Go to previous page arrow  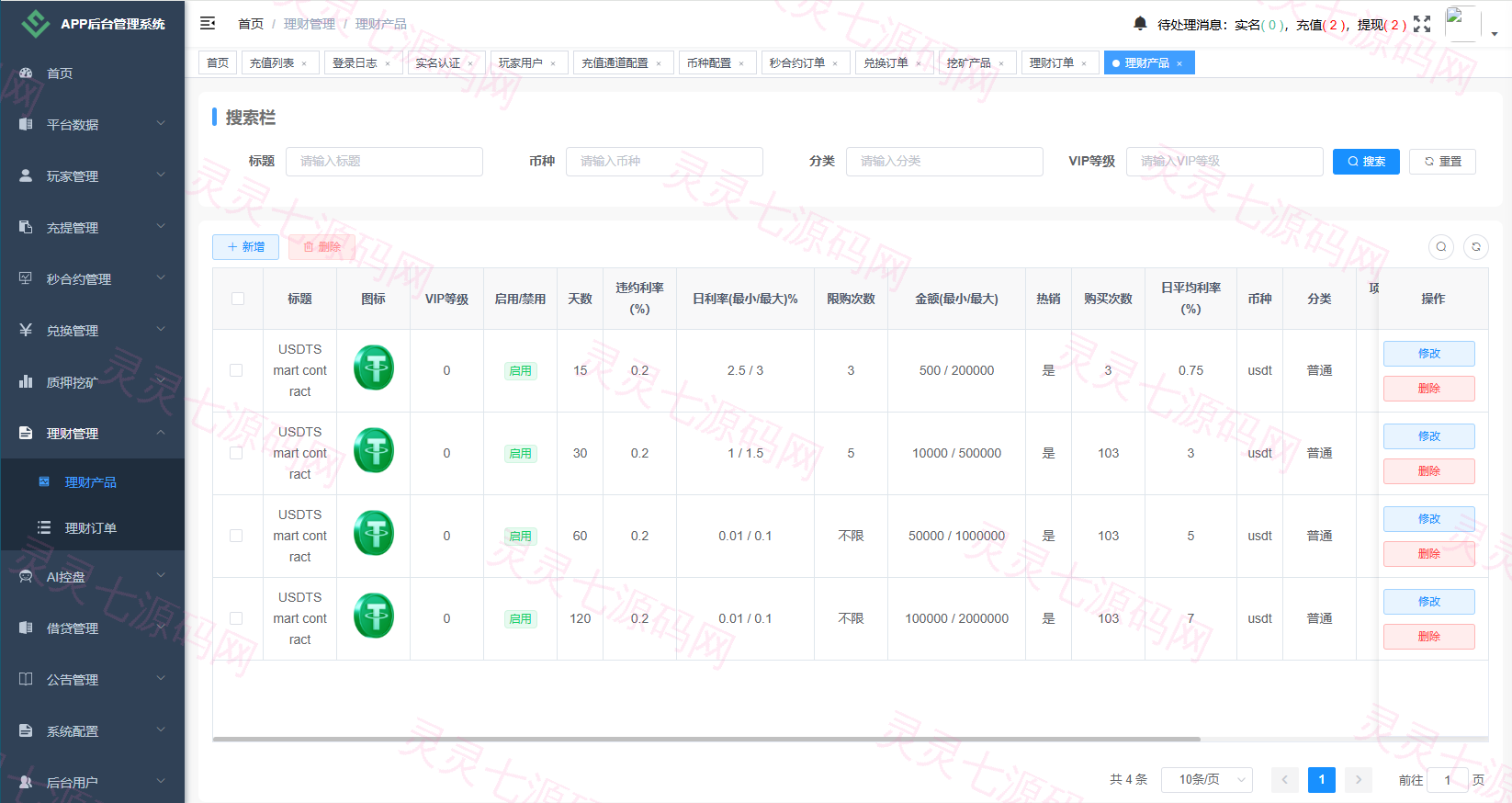tap(1285, 780)
